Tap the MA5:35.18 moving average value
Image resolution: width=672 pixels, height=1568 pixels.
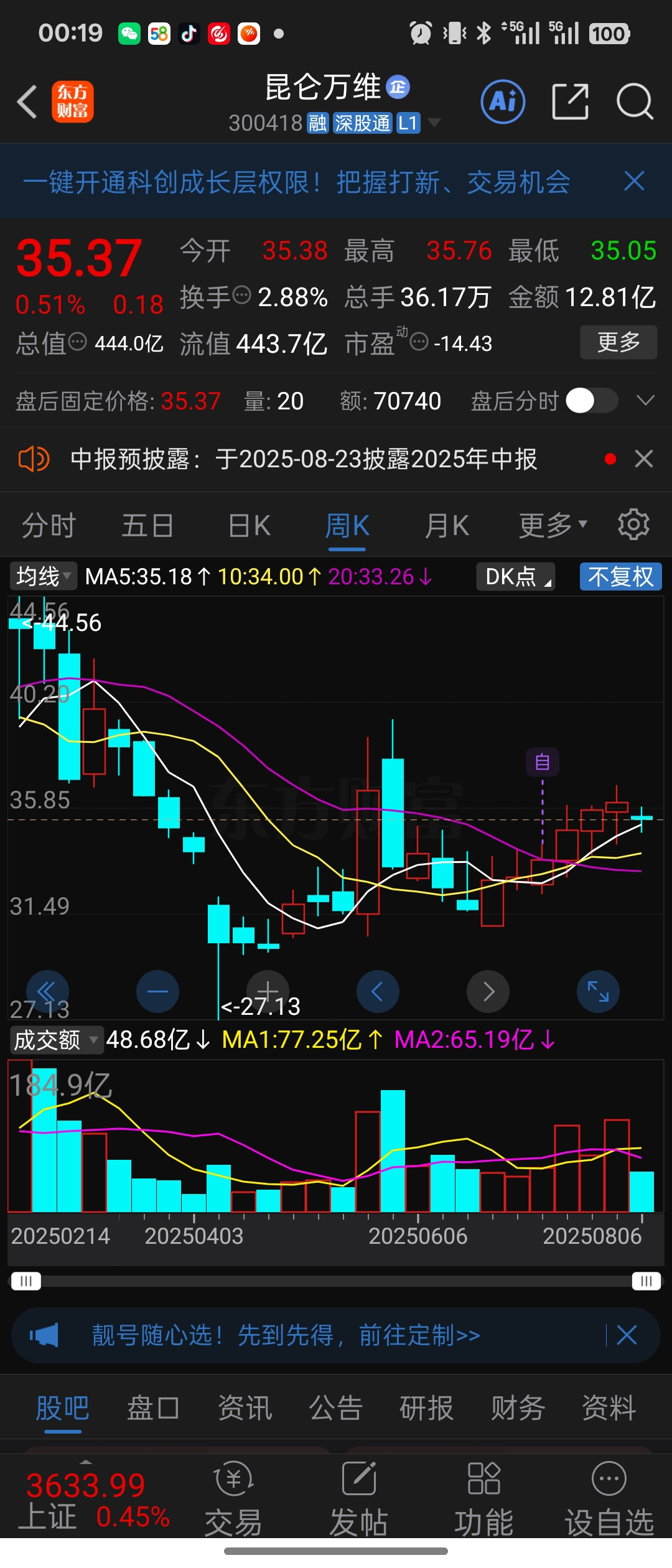coord(148,577)
